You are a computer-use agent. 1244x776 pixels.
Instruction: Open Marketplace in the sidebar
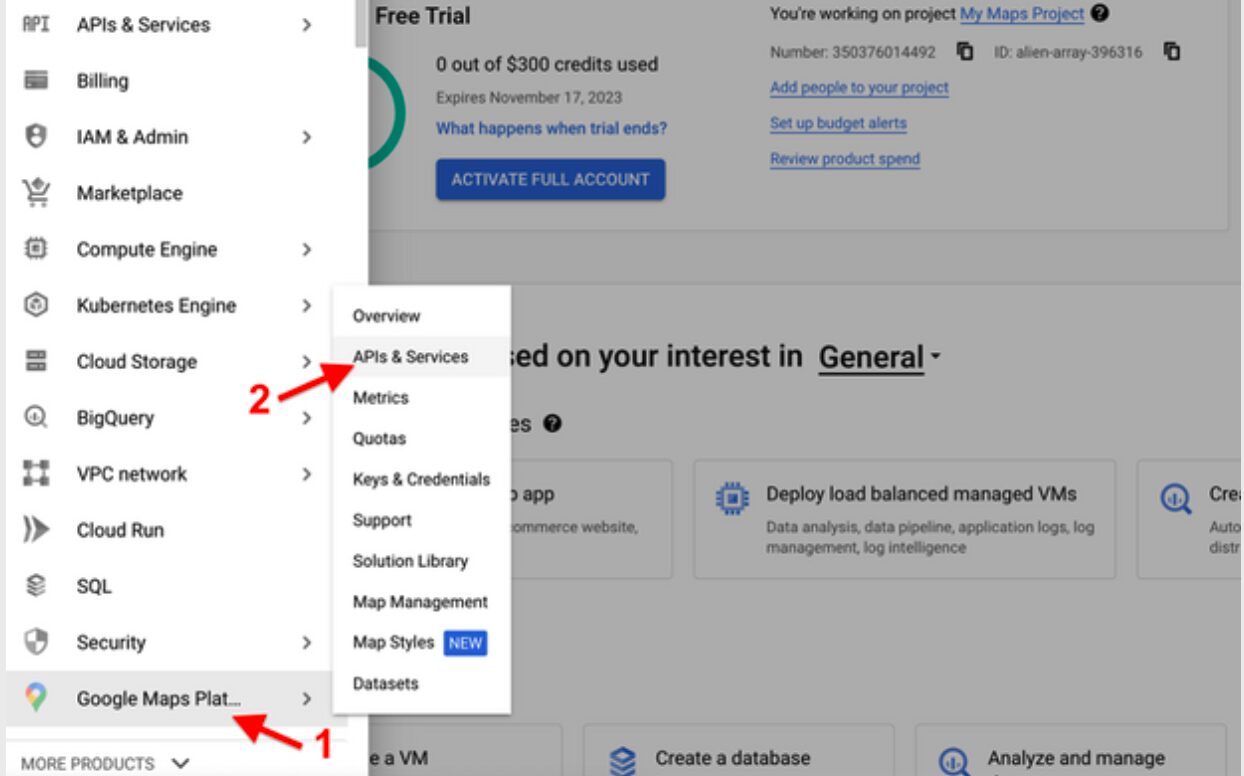(176, 193)
